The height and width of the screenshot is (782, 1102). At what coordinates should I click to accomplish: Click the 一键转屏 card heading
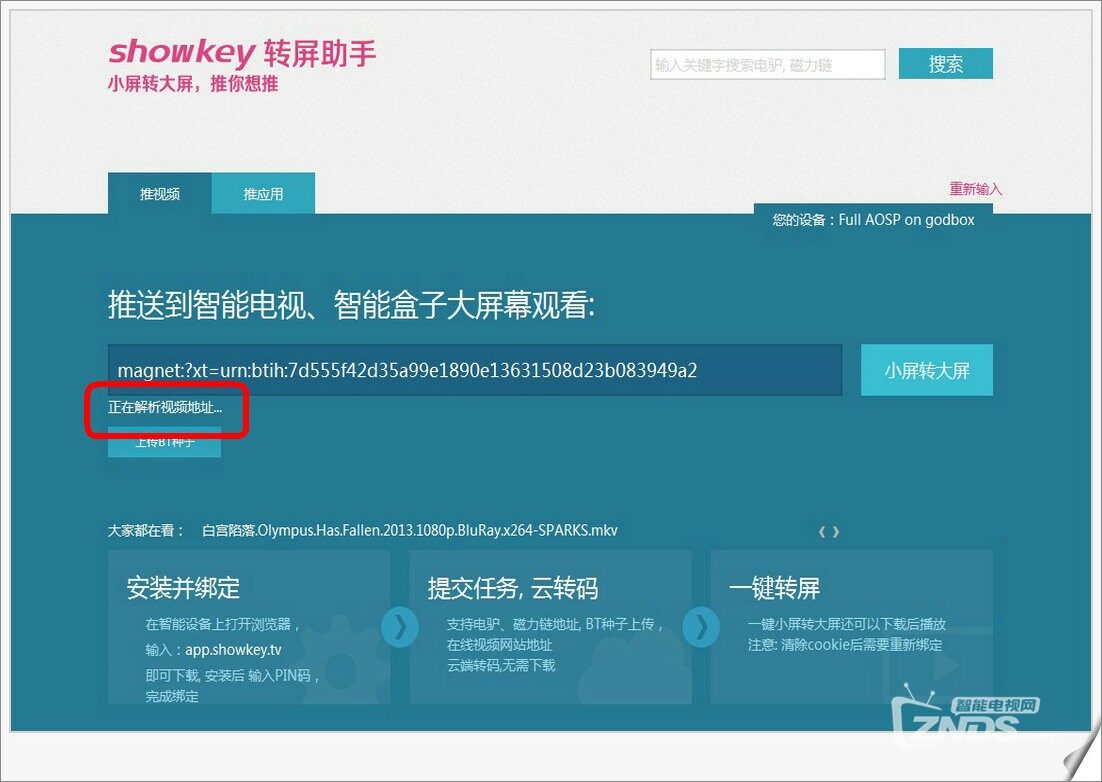774,588
